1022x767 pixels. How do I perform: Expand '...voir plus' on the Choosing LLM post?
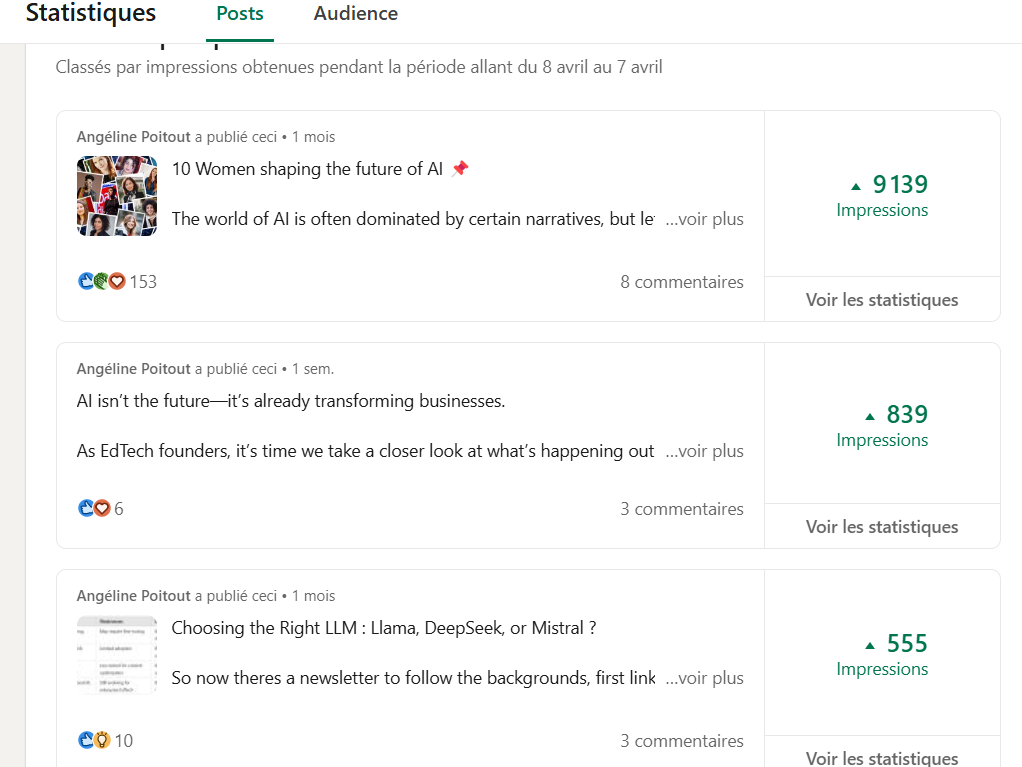click(705, 678)
